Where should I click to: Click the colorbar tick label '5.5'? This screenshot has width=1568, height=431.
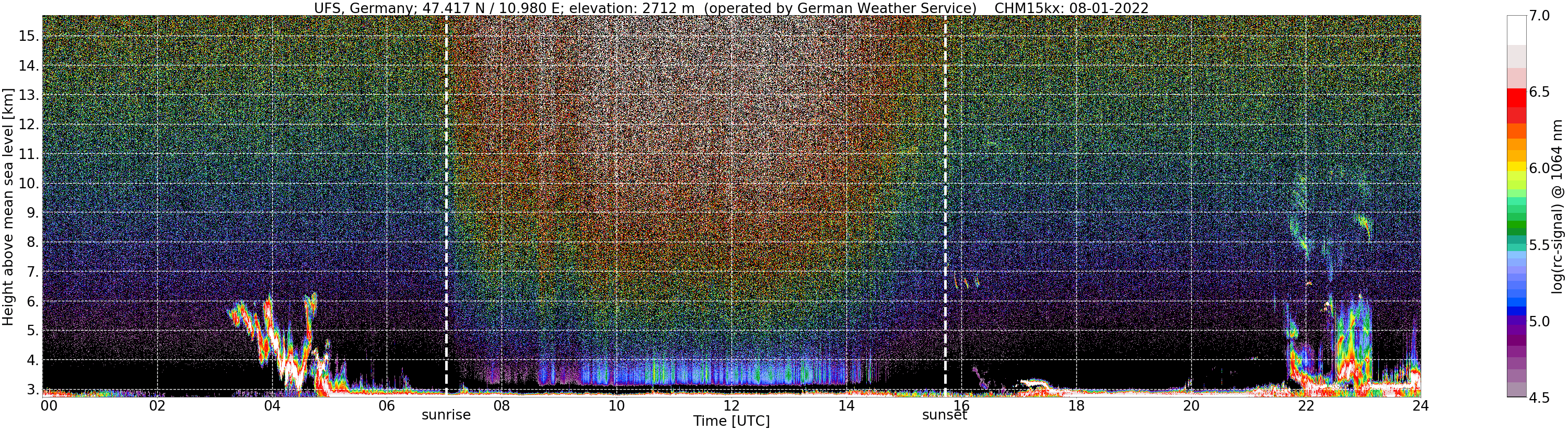[x=1540, y=245]
